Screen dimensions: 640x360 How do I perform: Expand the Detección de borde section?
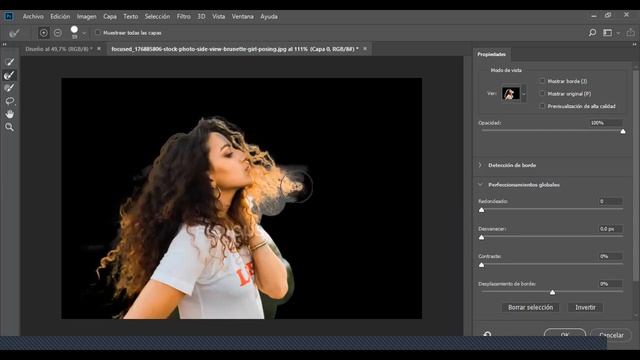(480, 165)
